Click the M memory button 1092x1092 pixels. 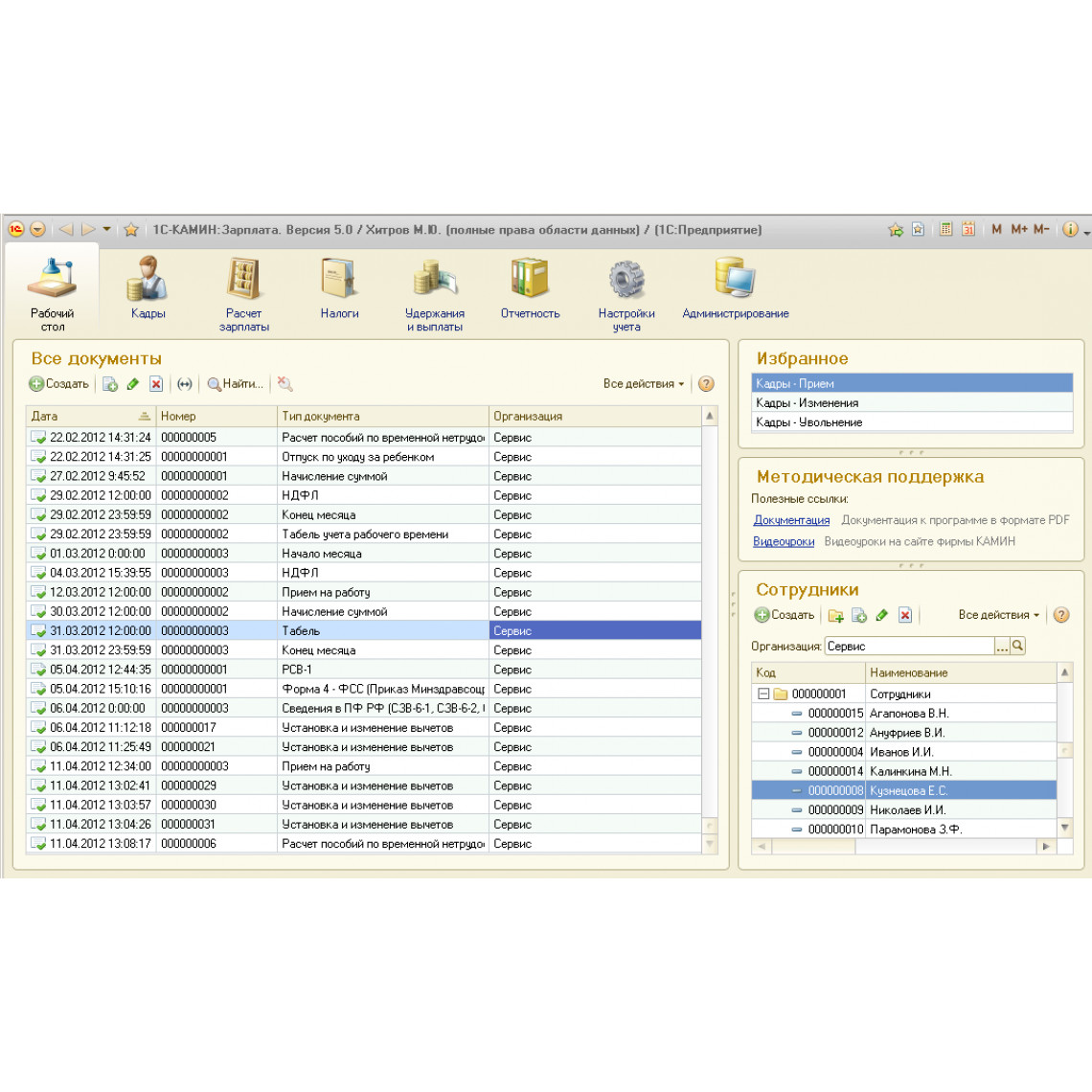(996, 229)
